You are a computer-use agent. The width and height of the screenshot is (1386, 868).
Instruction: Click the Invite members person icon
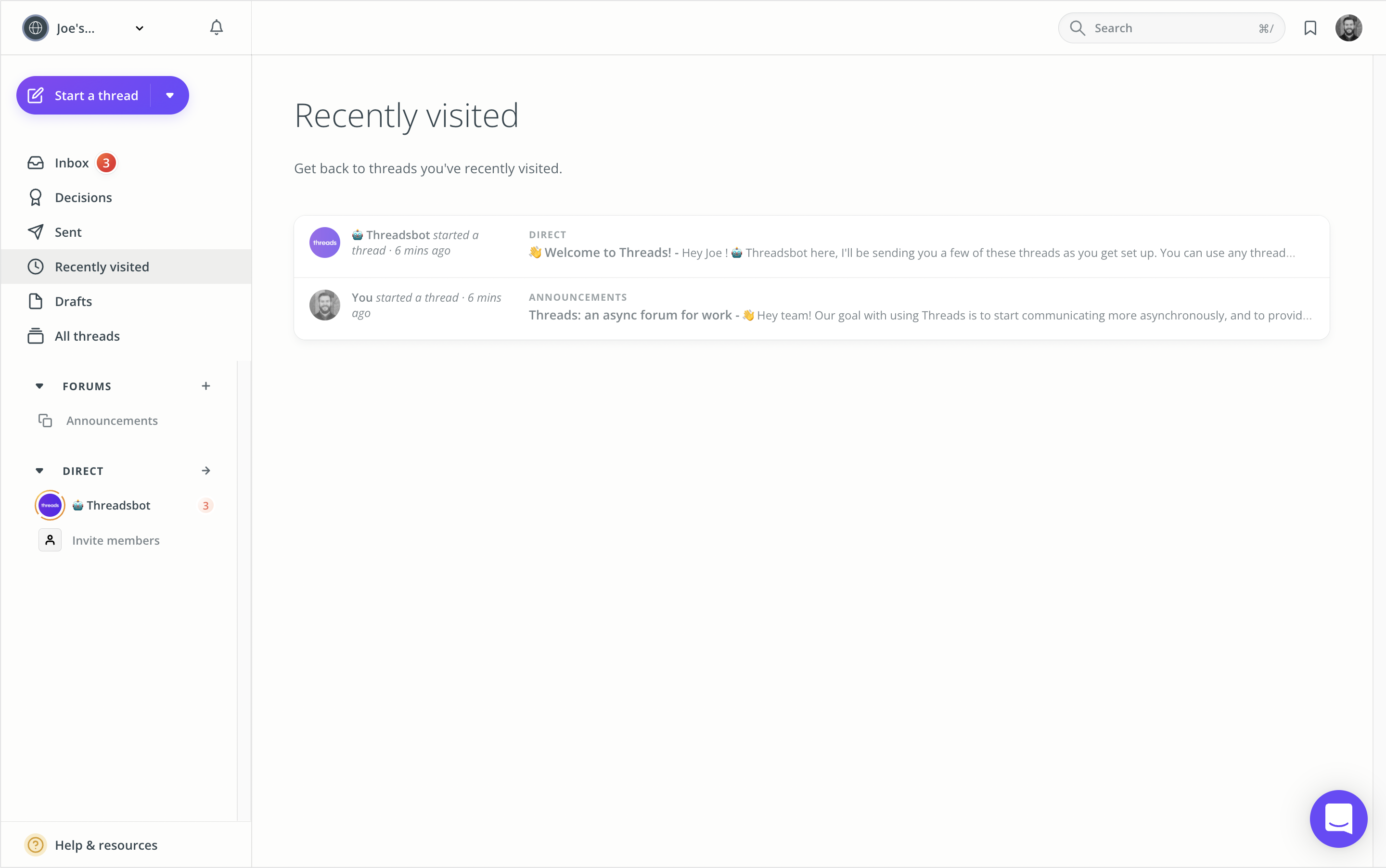point(50,540)
